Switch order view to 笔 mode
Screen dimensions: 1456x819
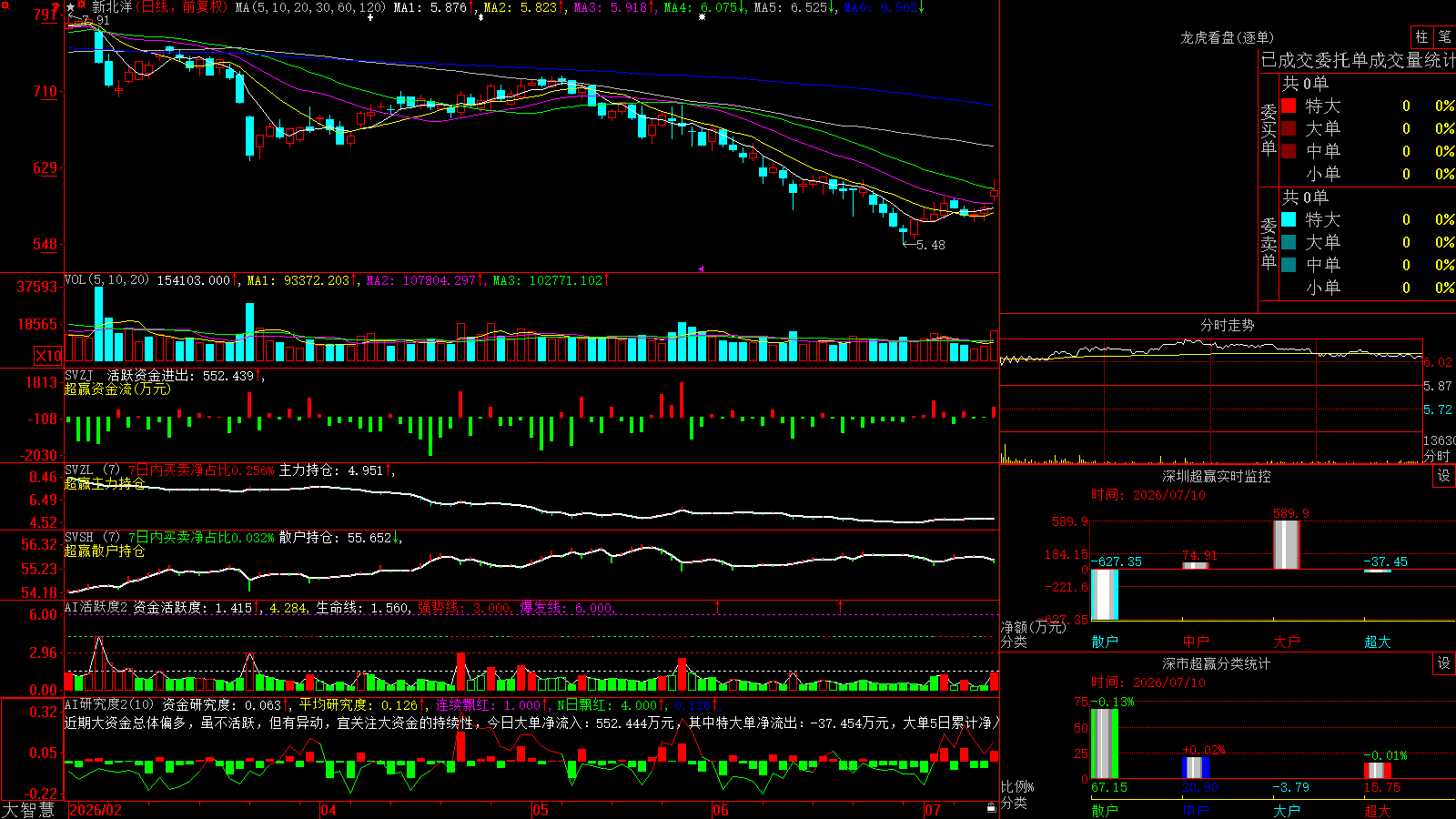click(x=1444, y=37)
